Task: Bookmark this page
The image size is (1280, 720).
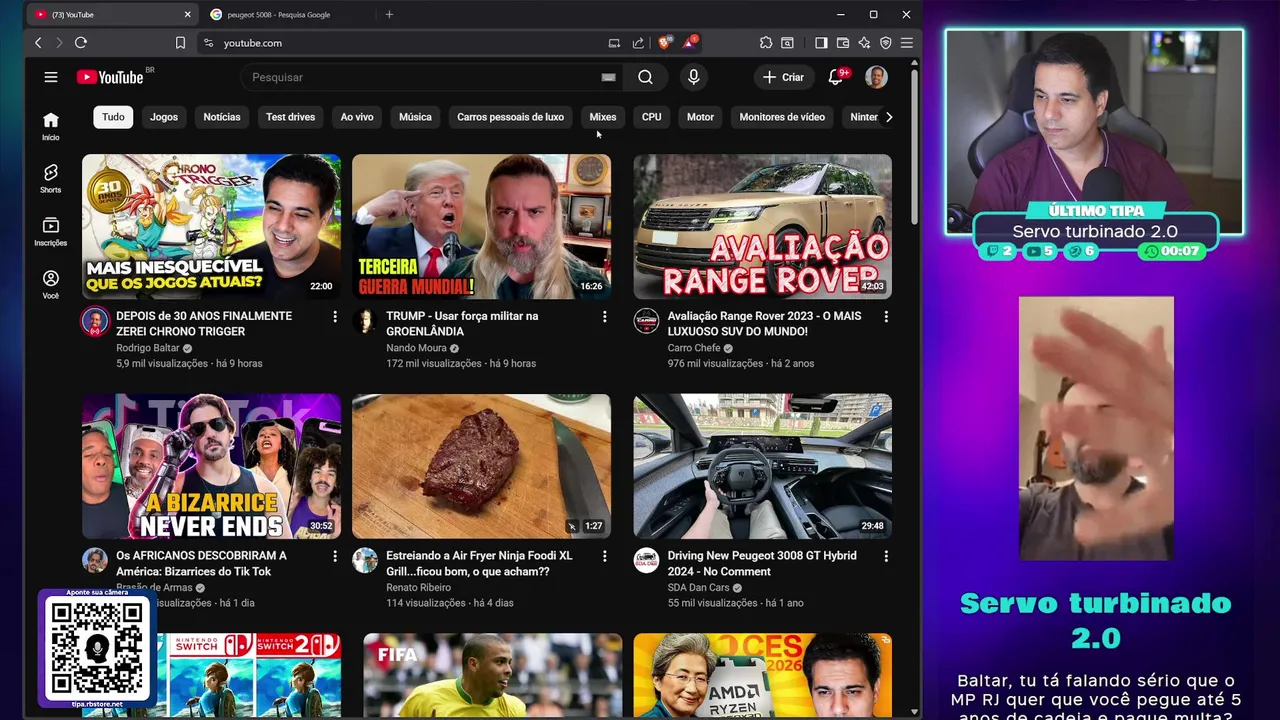Action: click(x=180, y=43)
